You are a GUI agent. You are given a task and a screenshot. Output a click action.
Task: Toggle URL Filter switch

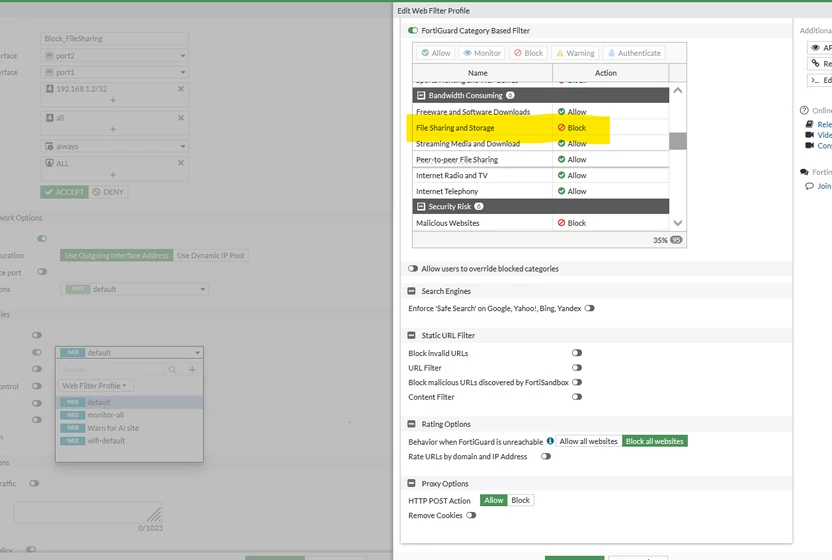tap(577, 368)
